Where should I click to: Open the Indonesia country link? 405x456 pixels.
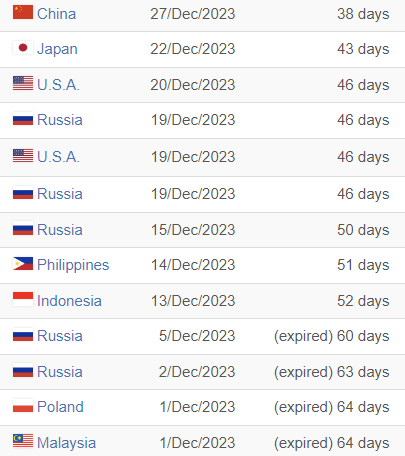69,301
